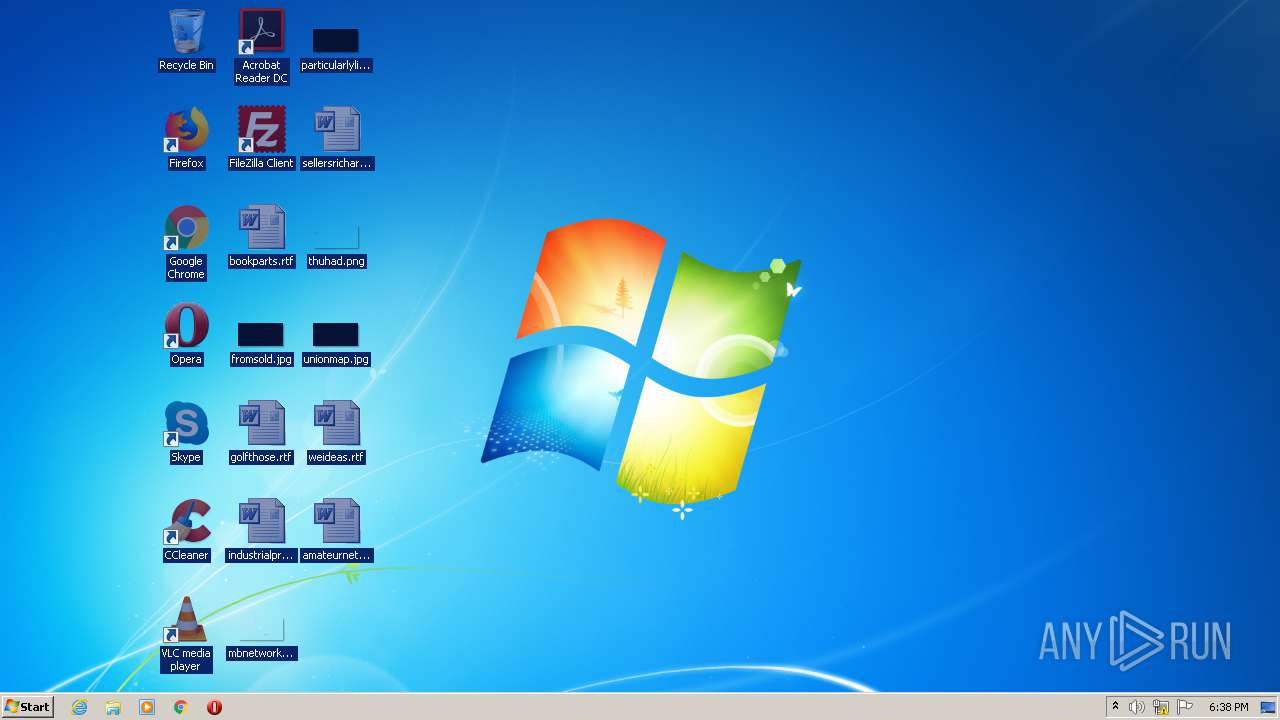Viewport: 1280px width, 720px height.
Task: Show hidden tray icons arrow
Action: (x=1116, y=707)
